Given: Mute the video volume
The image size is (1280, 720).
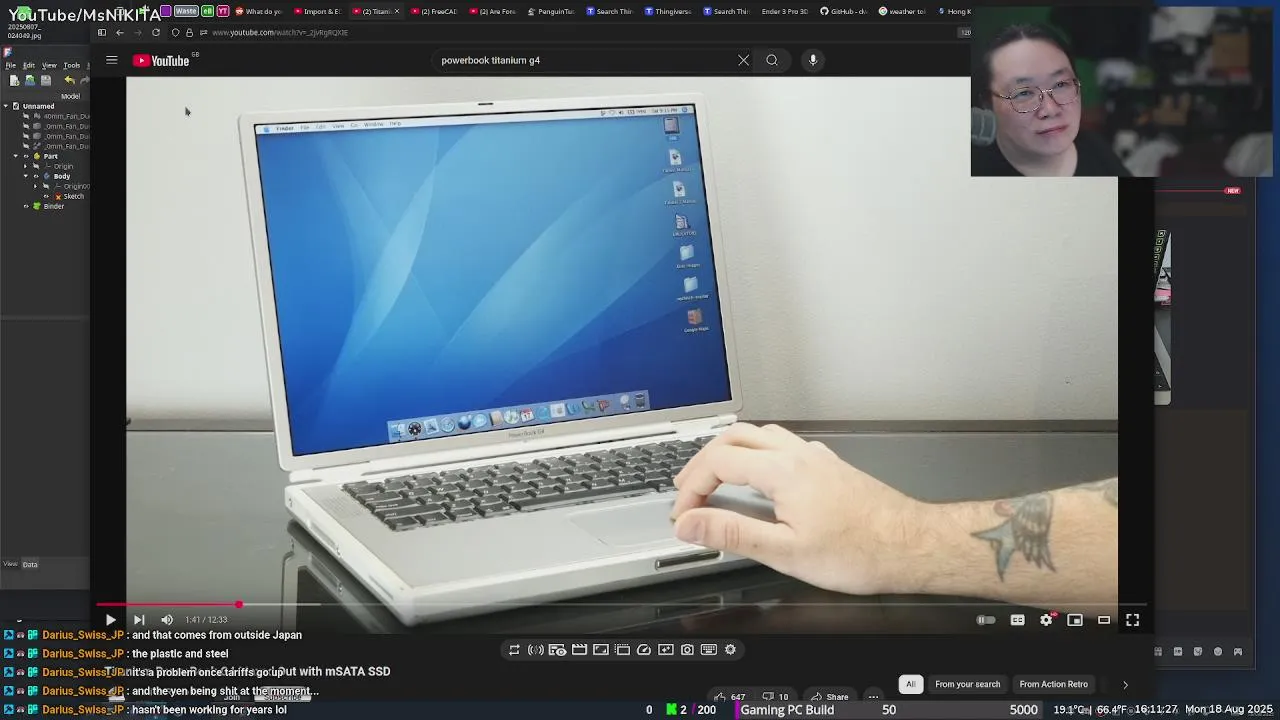Looking at the screenshot, I should pyautogui.click(x=167, y=620).
